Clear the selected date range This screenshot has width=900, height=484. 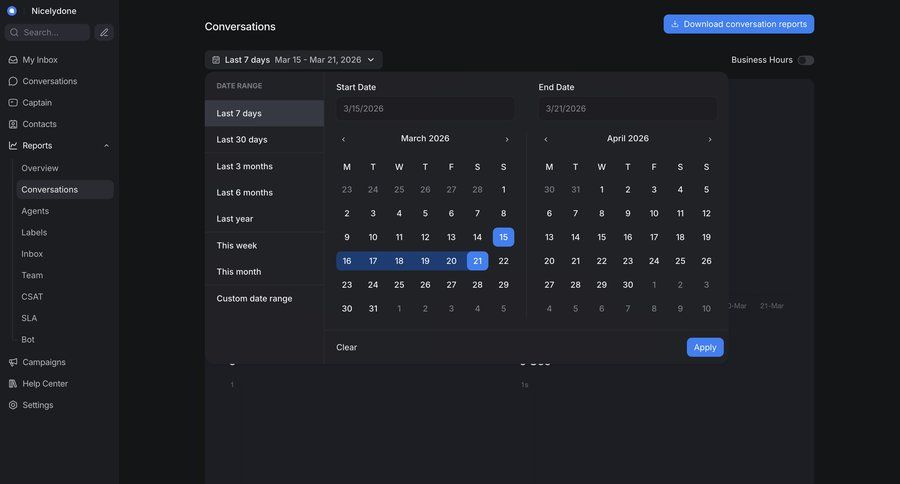pos(347,347)
